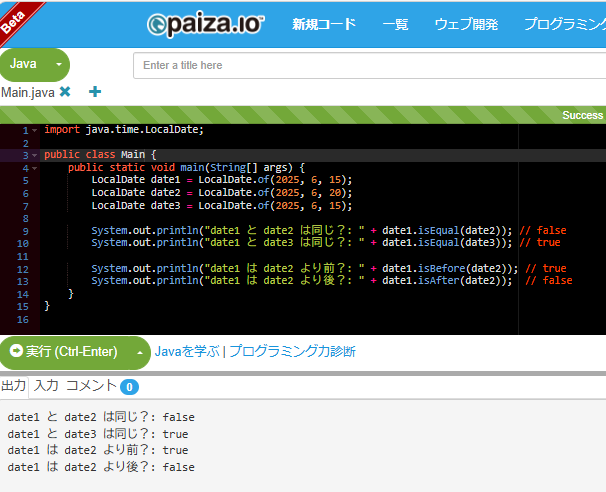The image size is (606, 492).
Task: Fold the Main class at line 3
Action: click(35, 155)
